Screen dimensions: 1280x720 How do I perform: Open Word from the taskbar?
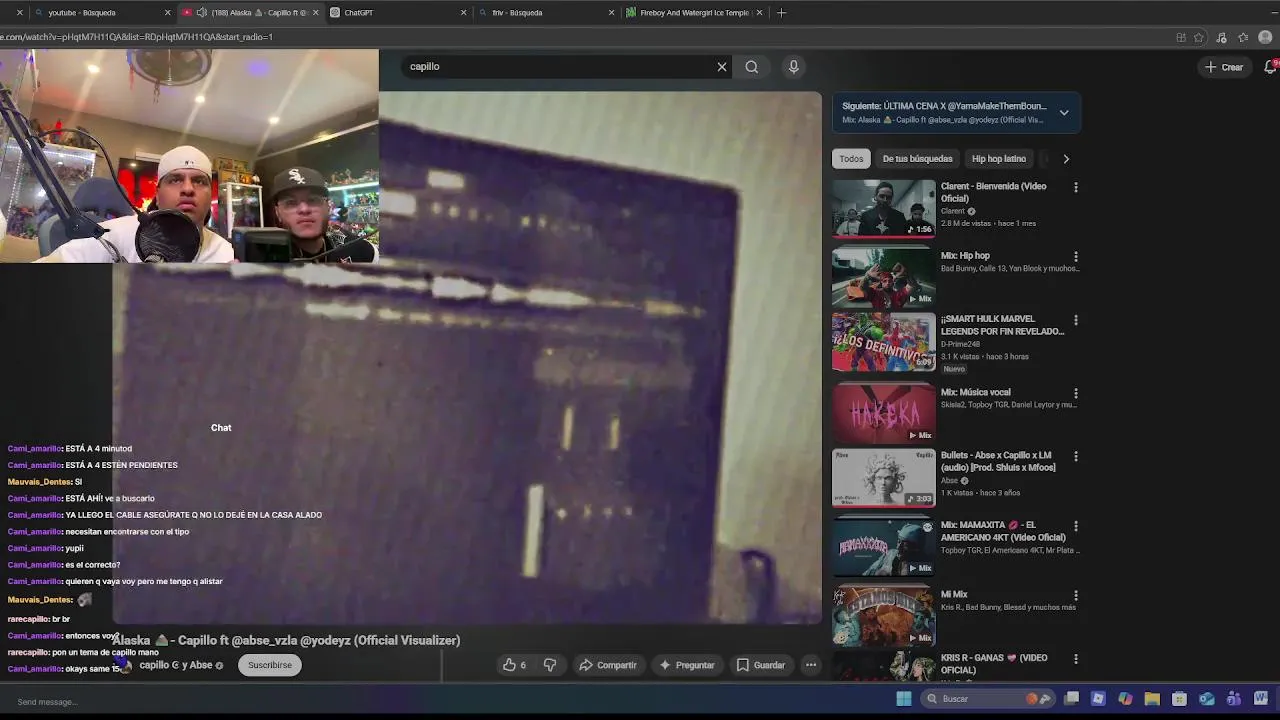(x=1260, y=699)
